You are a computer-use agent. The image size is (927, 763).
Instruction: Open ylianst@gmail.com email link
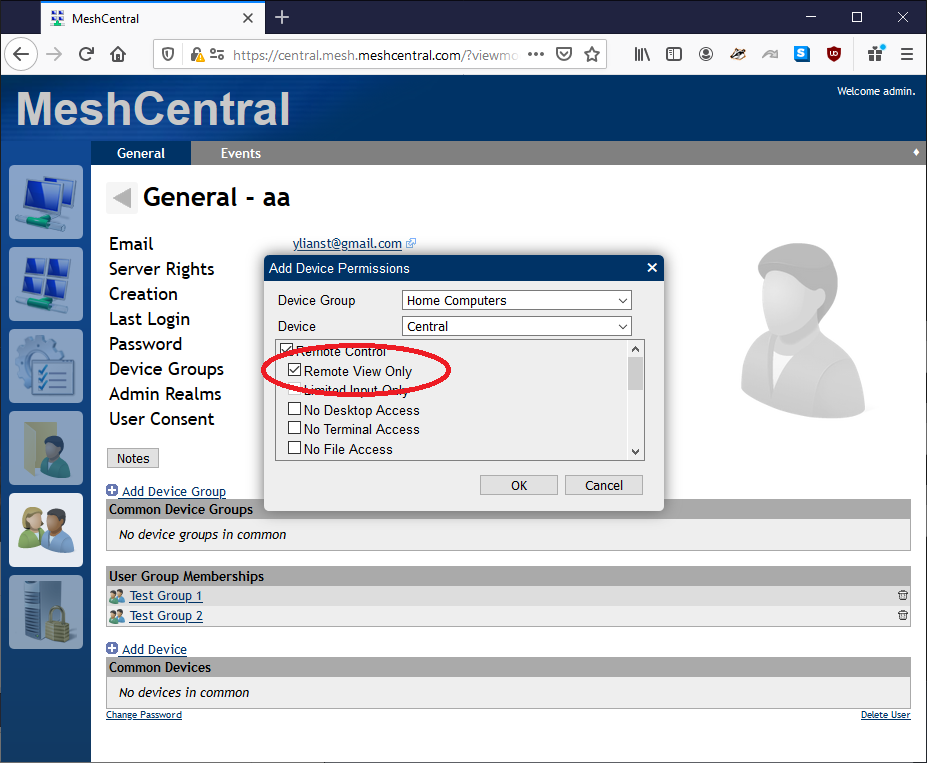point(347,243)
